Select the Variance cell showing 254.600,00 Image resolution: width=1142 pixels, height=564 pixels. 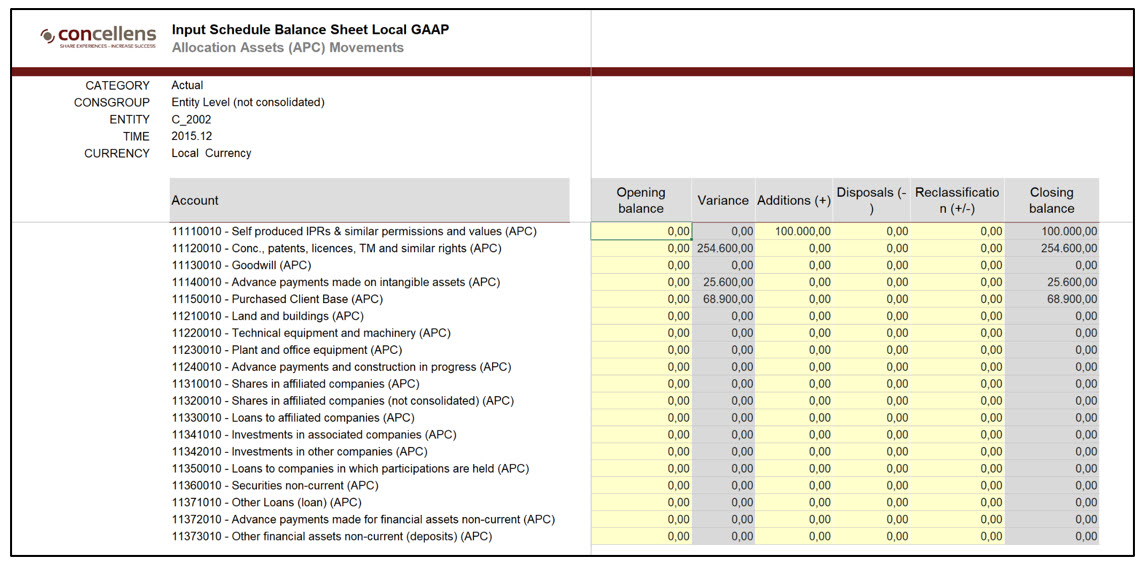tap(724, 248)
